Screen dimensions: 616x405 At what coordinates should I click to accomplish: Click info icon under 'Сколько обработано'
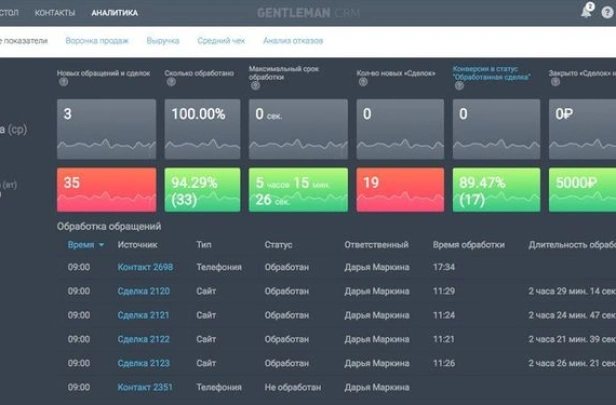[x=168, y=84]
